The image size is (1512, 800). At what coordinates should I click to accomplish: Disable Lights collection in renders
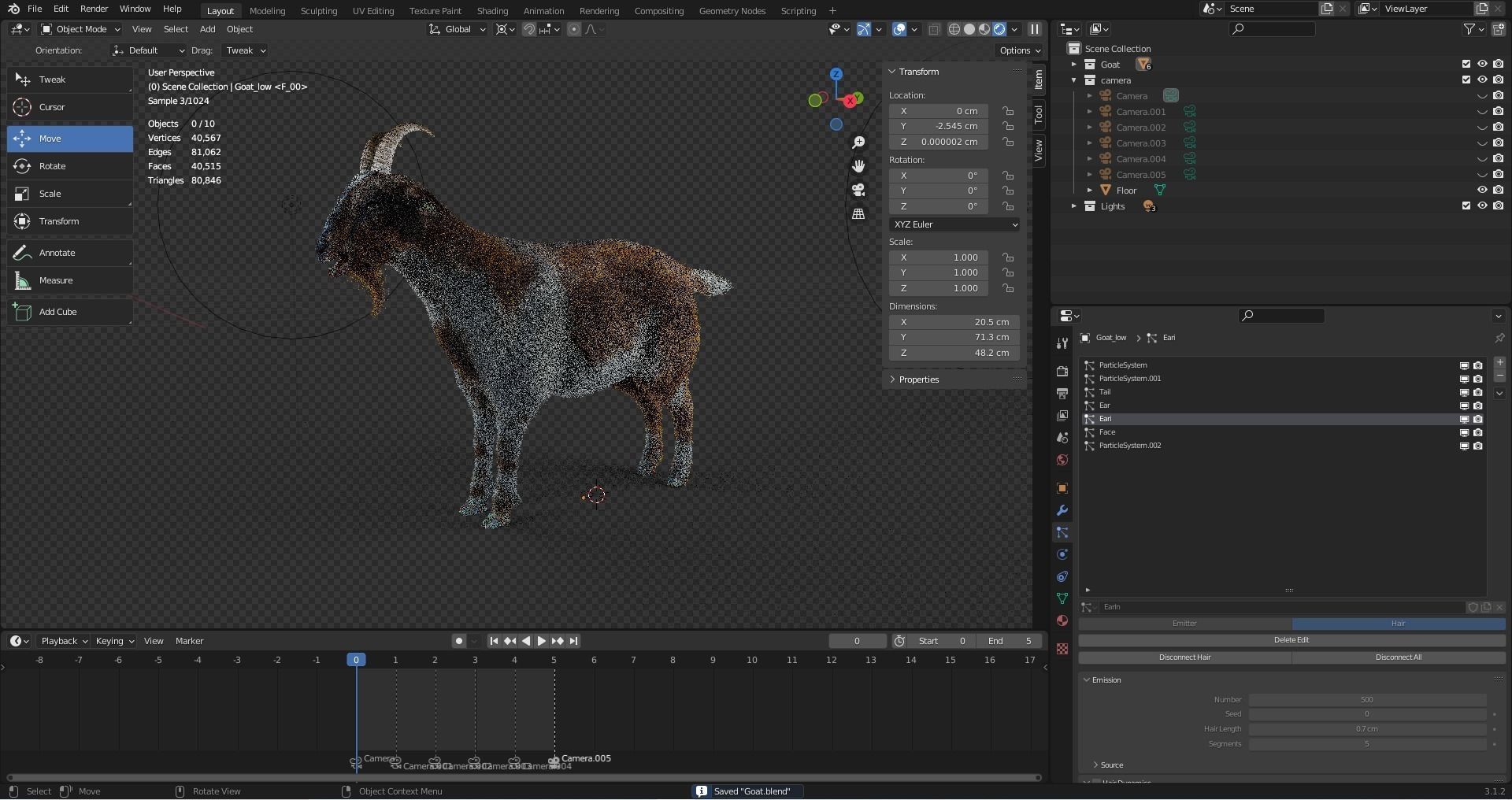(1498, 206)
